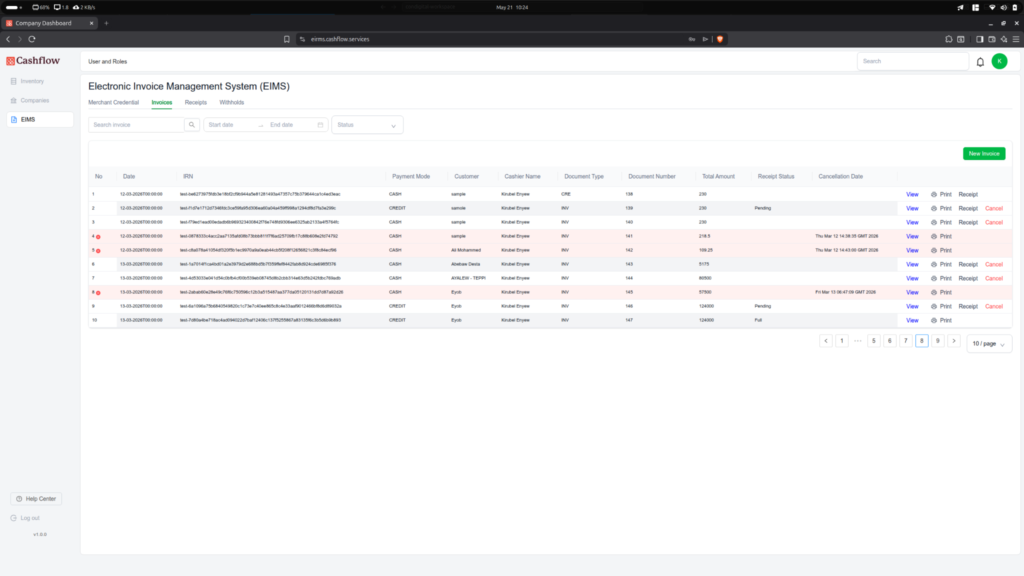Click the printer icon for document 147

(x=934, y=321)
